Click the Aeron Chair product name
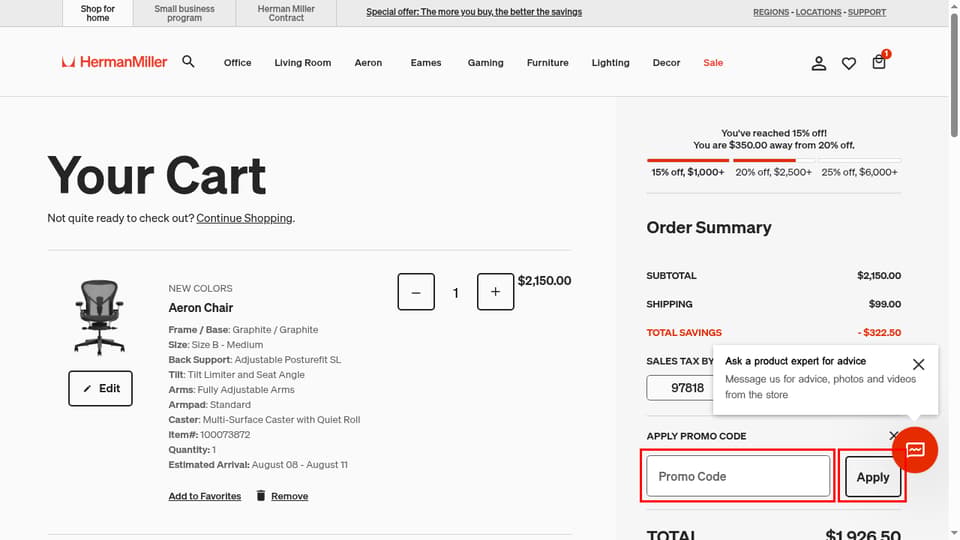The width and height of the screenshot is (960, 540). [201, 307]
